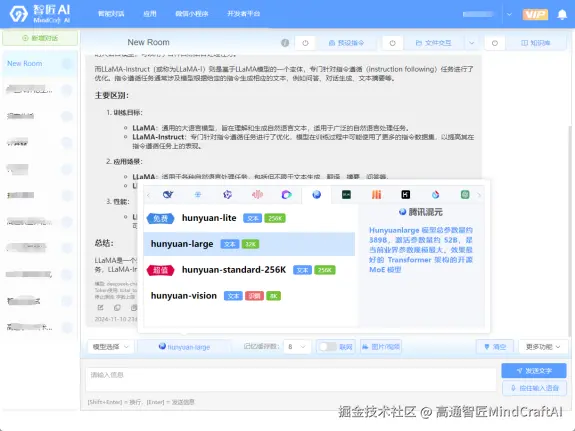Click the message input field
This screenshot has width=575, height=431.
coord(291,379)
